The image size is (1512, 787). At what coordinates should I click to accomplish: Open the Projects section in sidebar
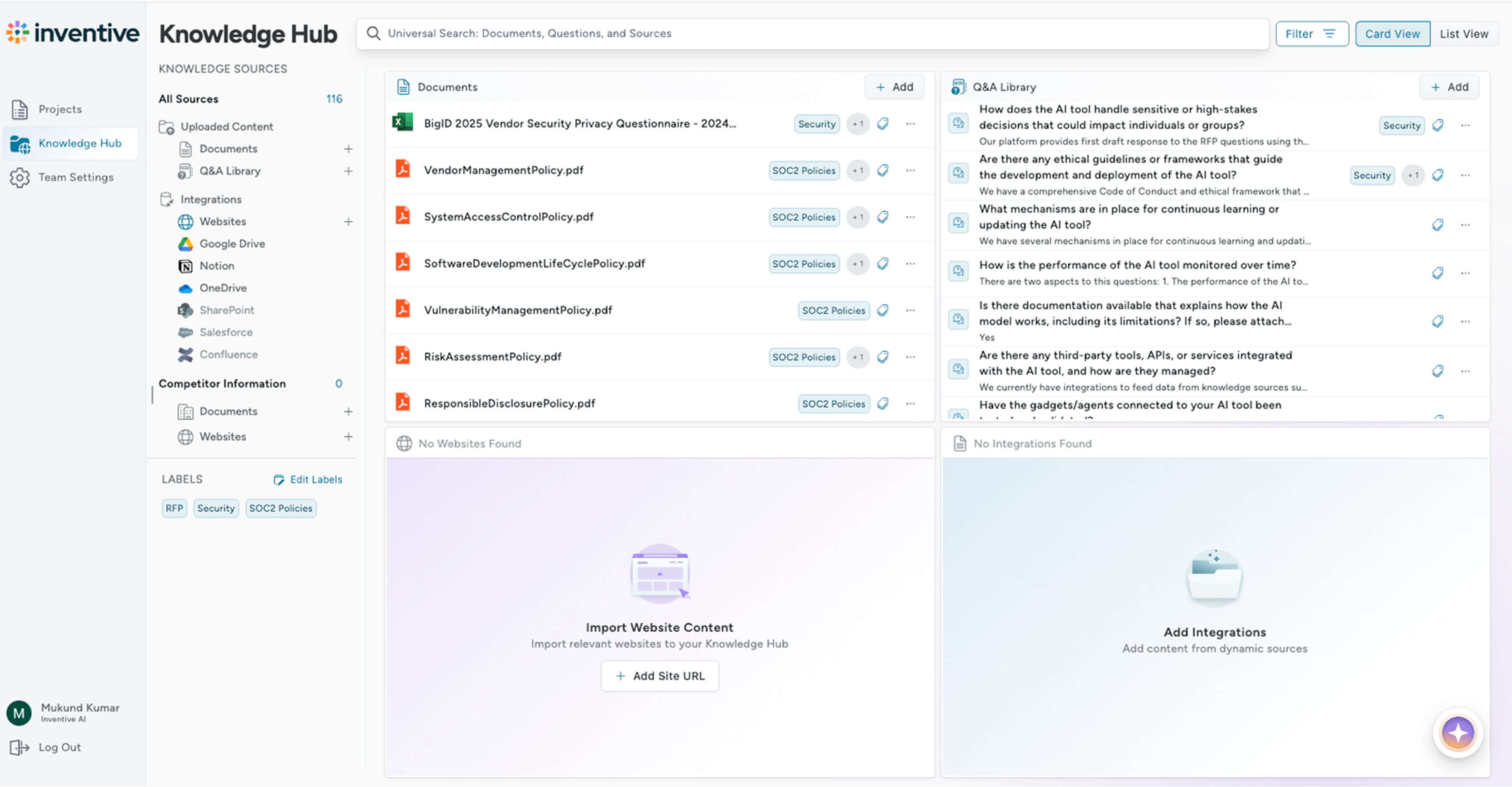click(x=61, y=109)
